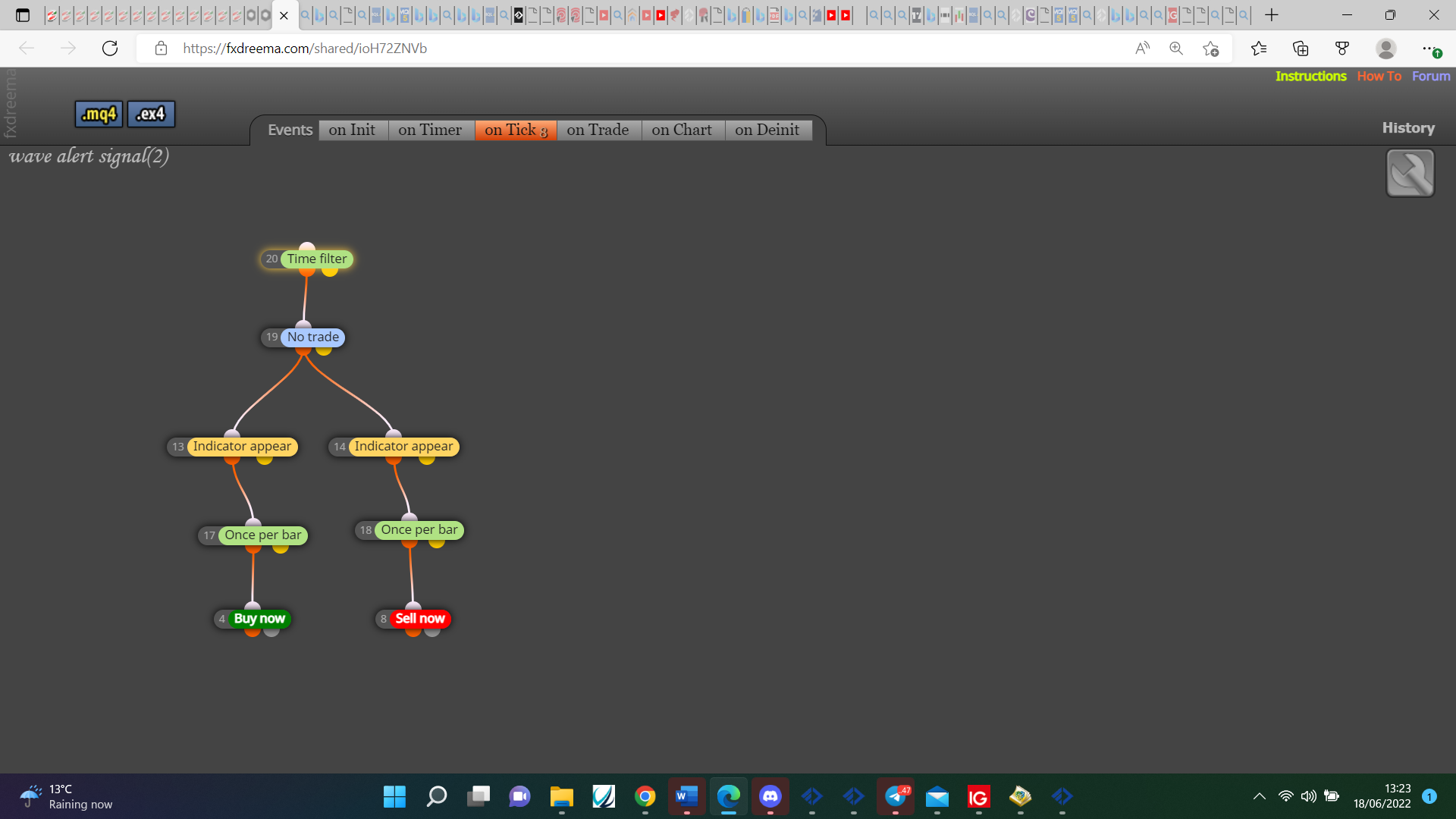
Task: View site information lock icon
Action: (x=161, y=49)
